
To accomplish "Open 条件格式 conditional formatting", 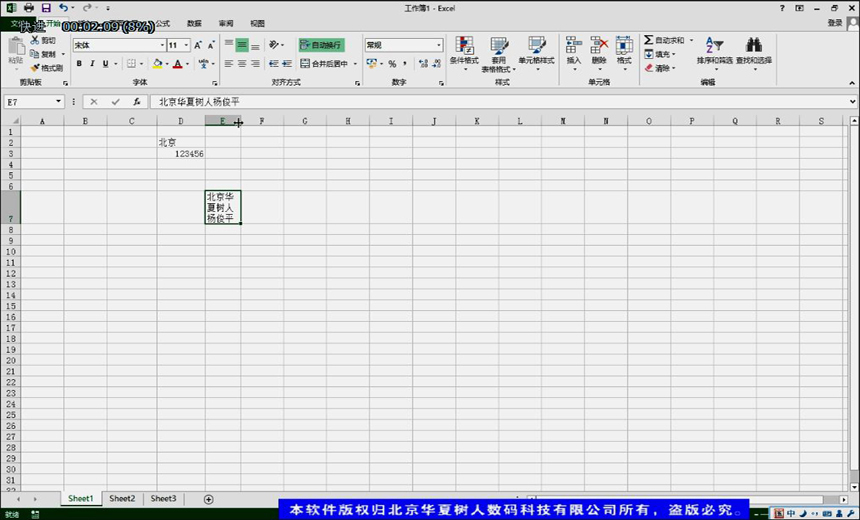I will pos(464,54).
